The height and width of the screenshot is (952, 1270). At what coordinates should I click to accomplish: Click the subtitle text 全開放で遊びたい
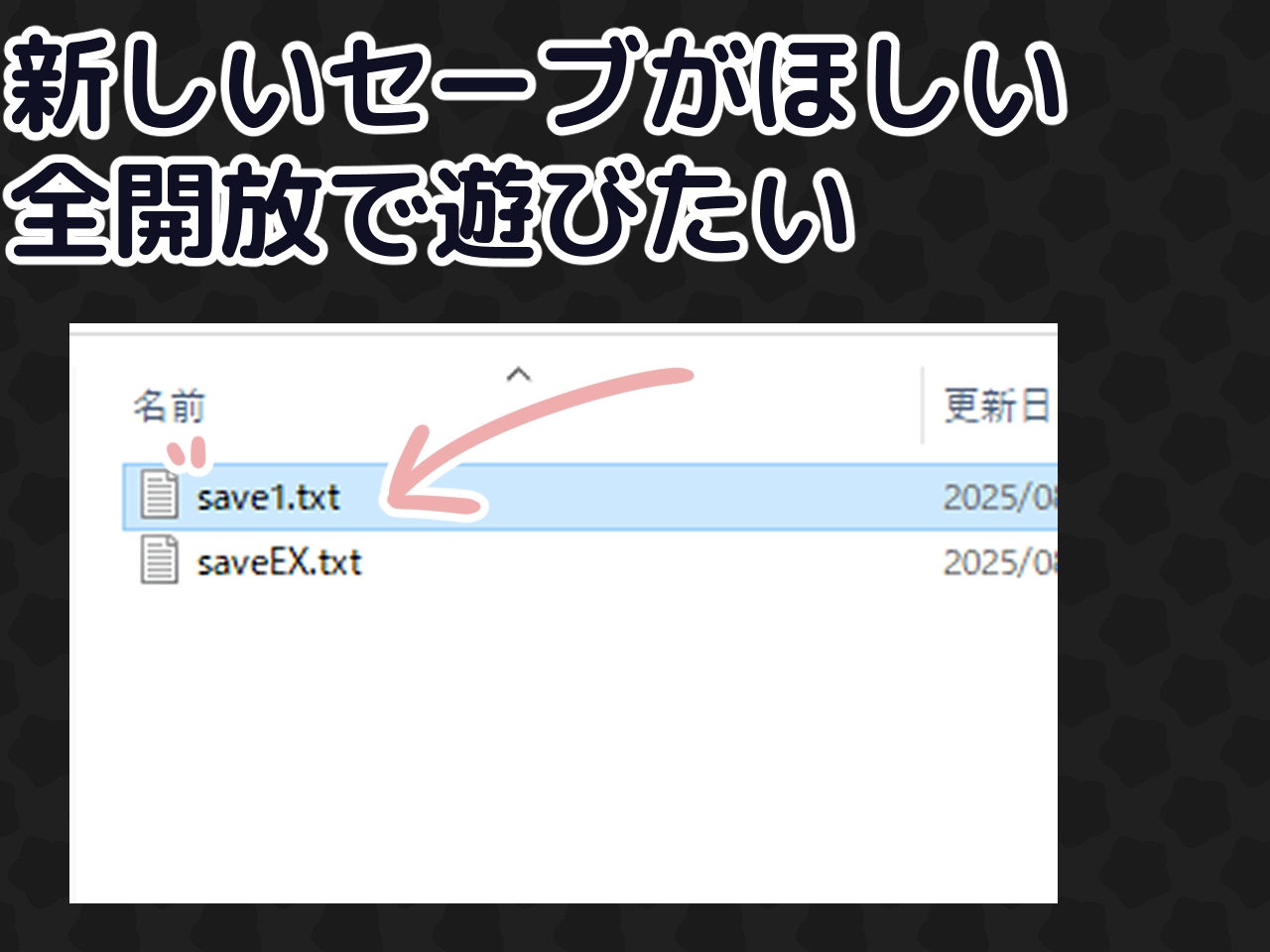[429, 212]
